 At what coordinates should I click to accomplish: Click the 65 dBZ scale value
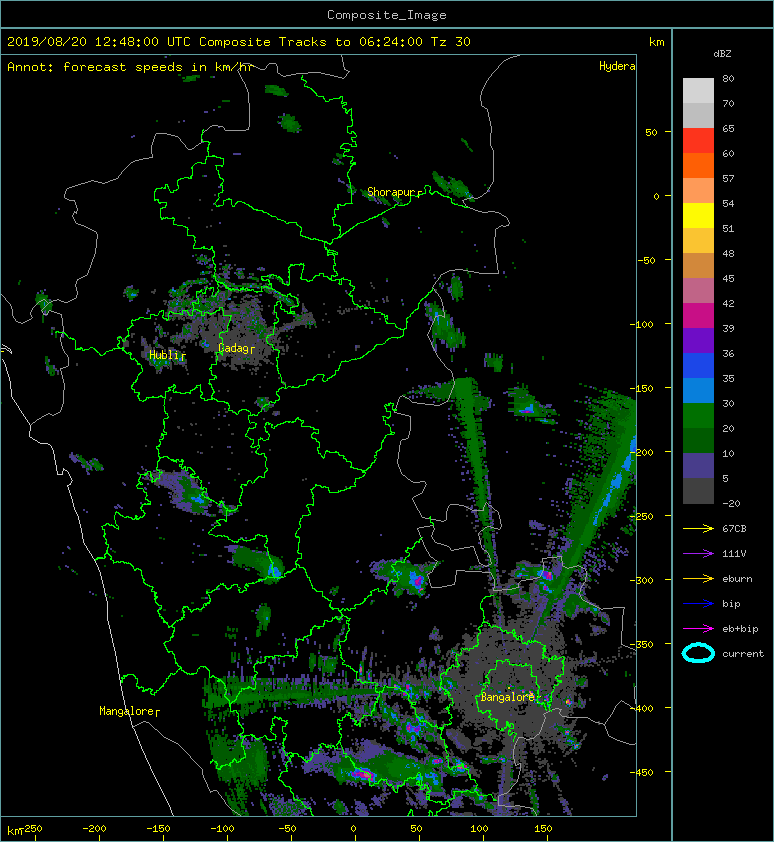pos(728,128)
